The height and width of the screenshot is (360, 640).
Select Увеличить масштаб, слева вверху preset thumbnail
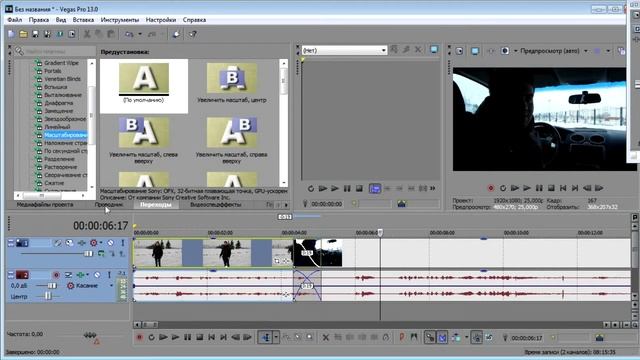143,133
